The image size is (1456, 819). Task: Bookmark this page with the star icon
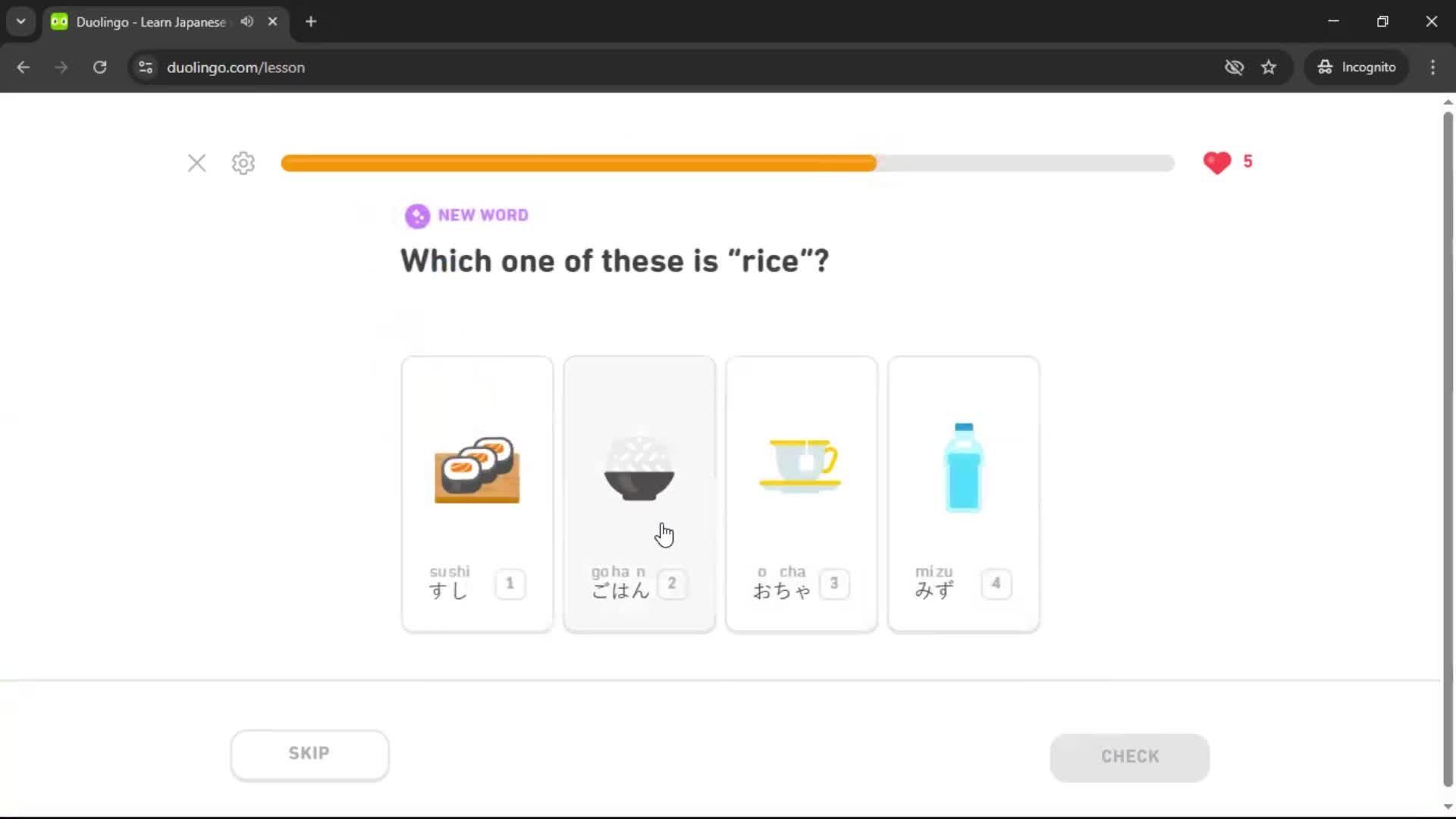pyautogui.click(x=1269, y=67)
